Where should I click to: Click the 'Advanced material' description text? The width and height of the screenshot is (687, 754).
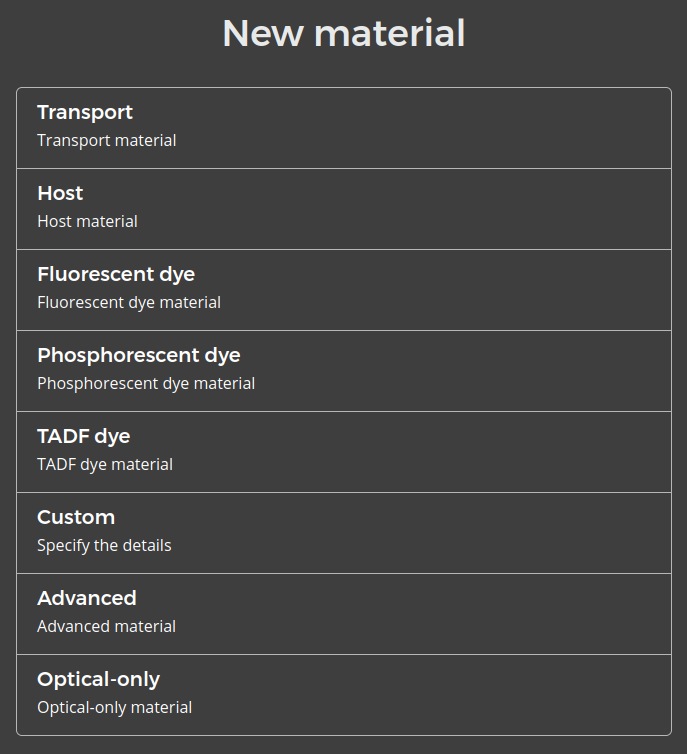pos(106,627)
